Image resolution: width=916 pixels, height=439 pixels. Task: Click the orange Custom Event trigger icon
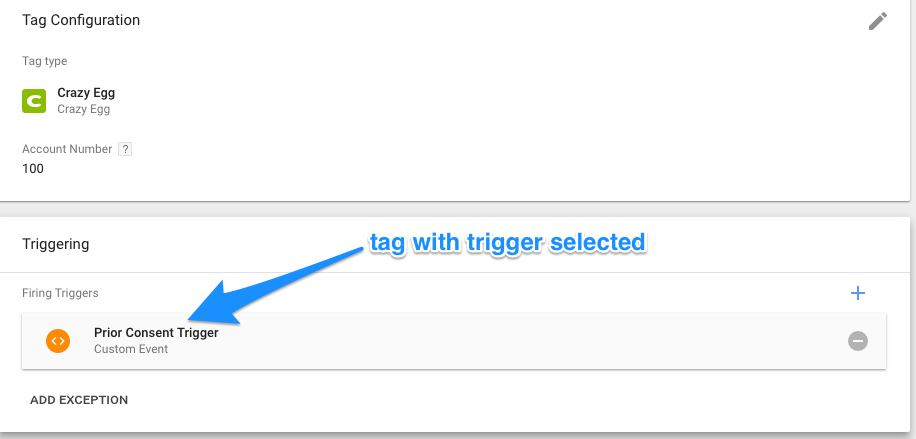(x=58, y=341)
